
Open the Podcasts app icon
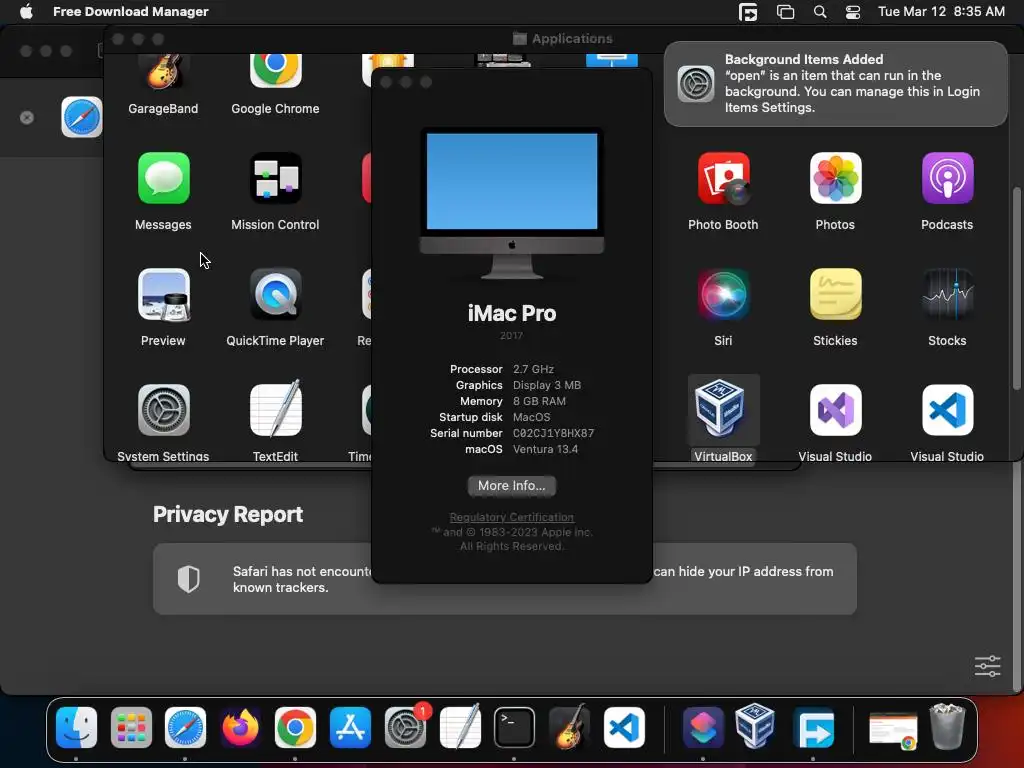pos(948,178)
